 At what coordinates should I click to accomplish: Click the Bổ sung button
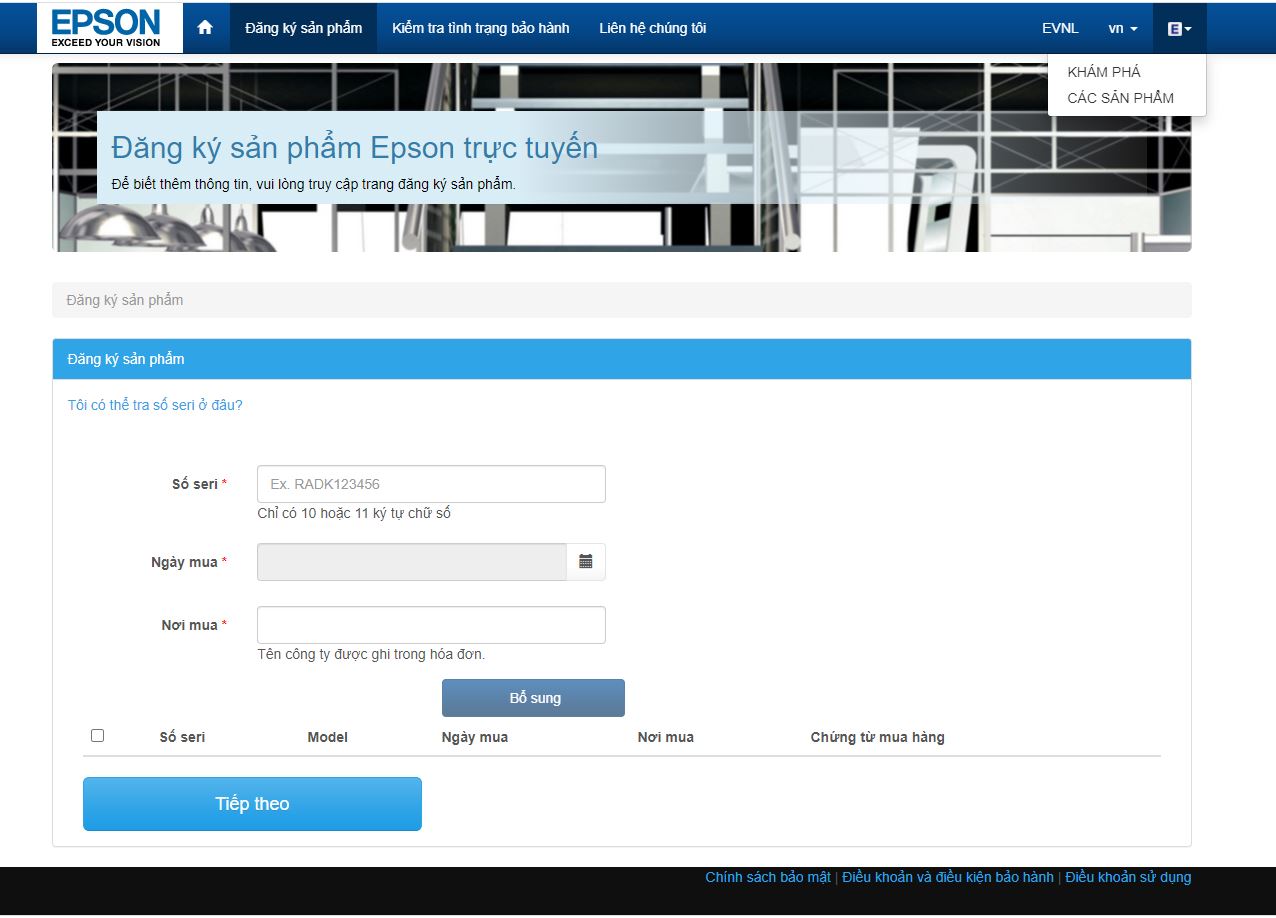[534, 698]
